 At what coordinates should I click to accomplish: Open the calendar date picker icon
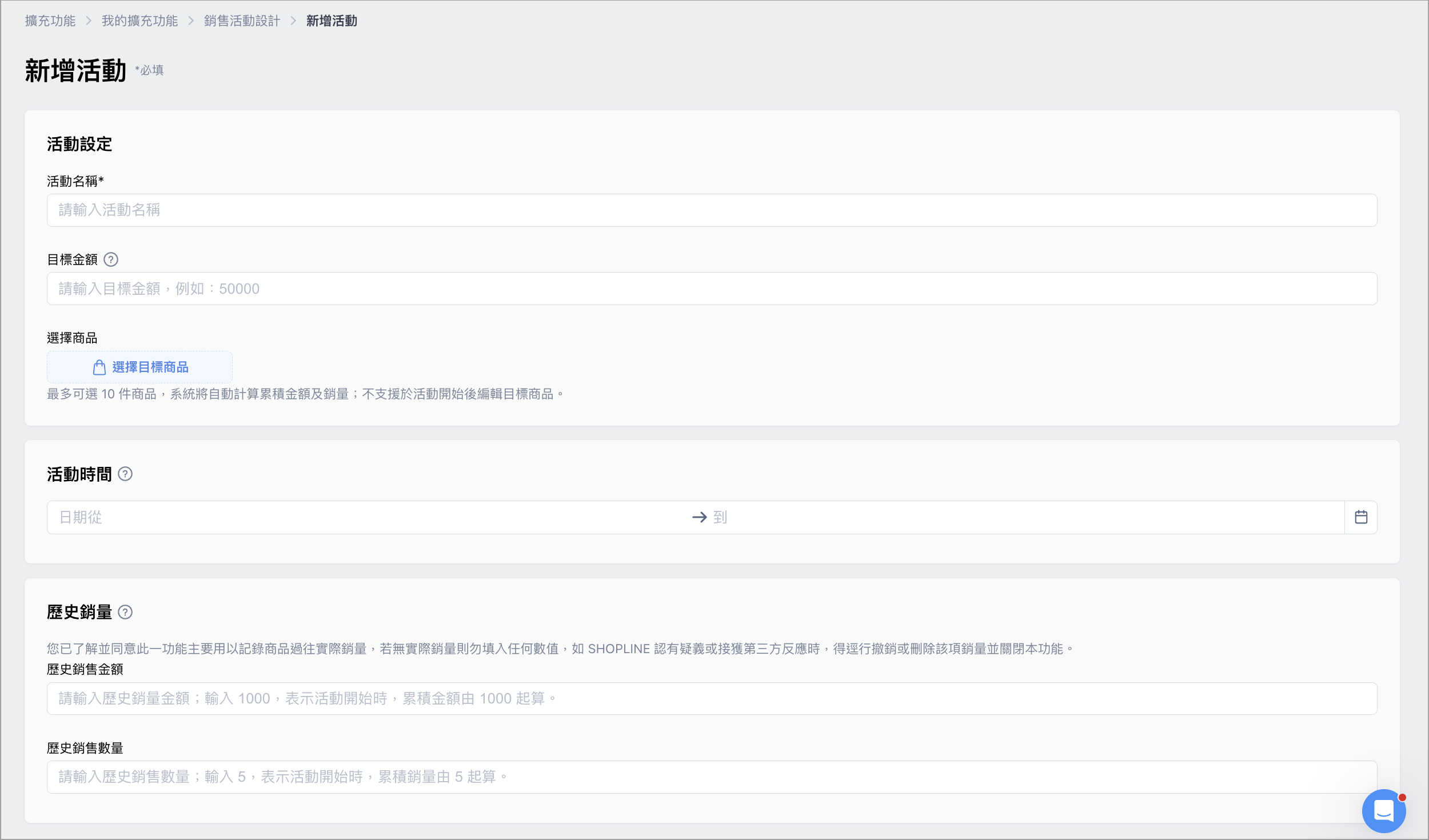pos(1361,517)
